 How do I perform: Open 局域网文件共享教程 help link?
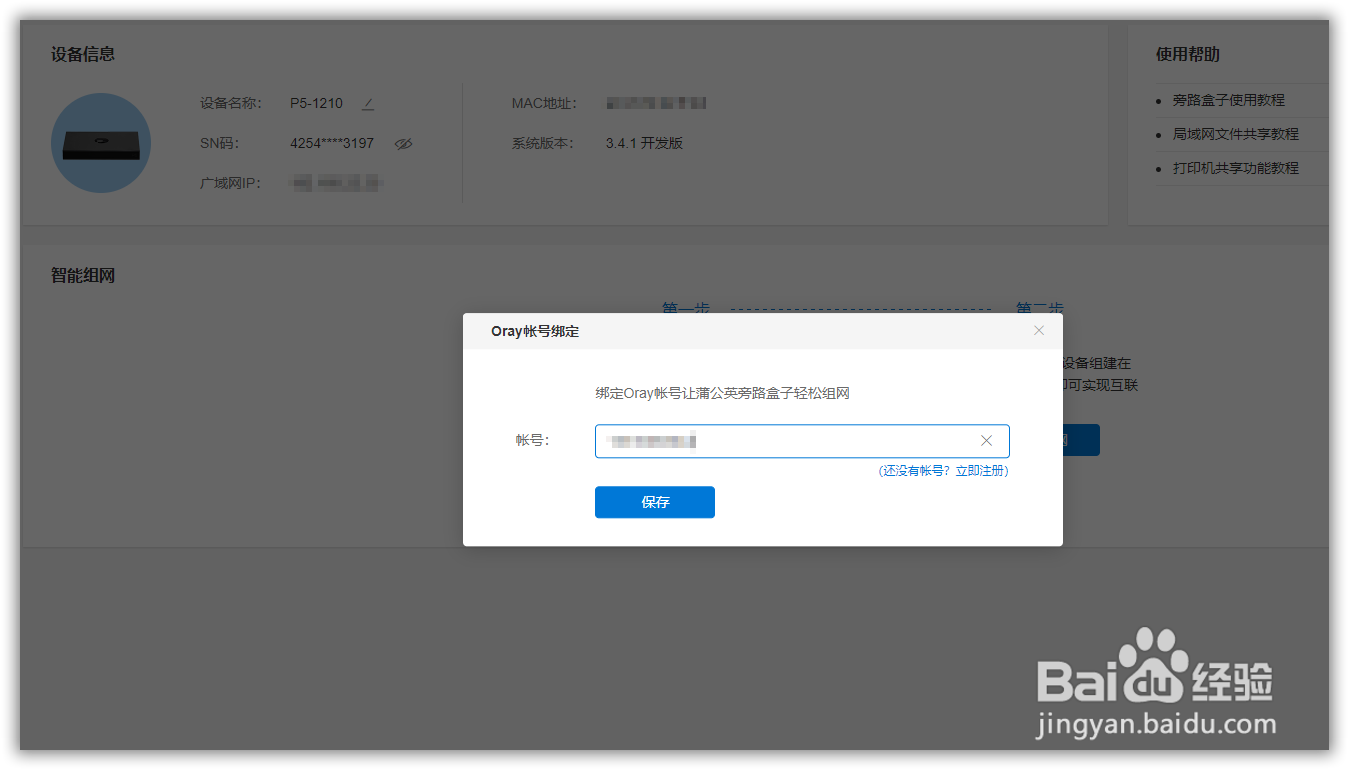click(1236, 134)
